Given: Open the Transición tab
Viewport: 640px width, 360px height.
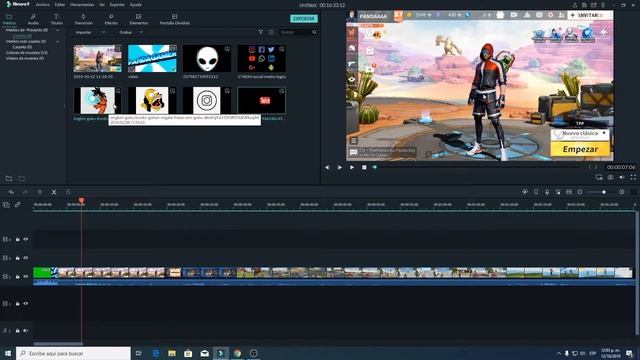Looking at the screenshot, I should [x=84, y=19].
